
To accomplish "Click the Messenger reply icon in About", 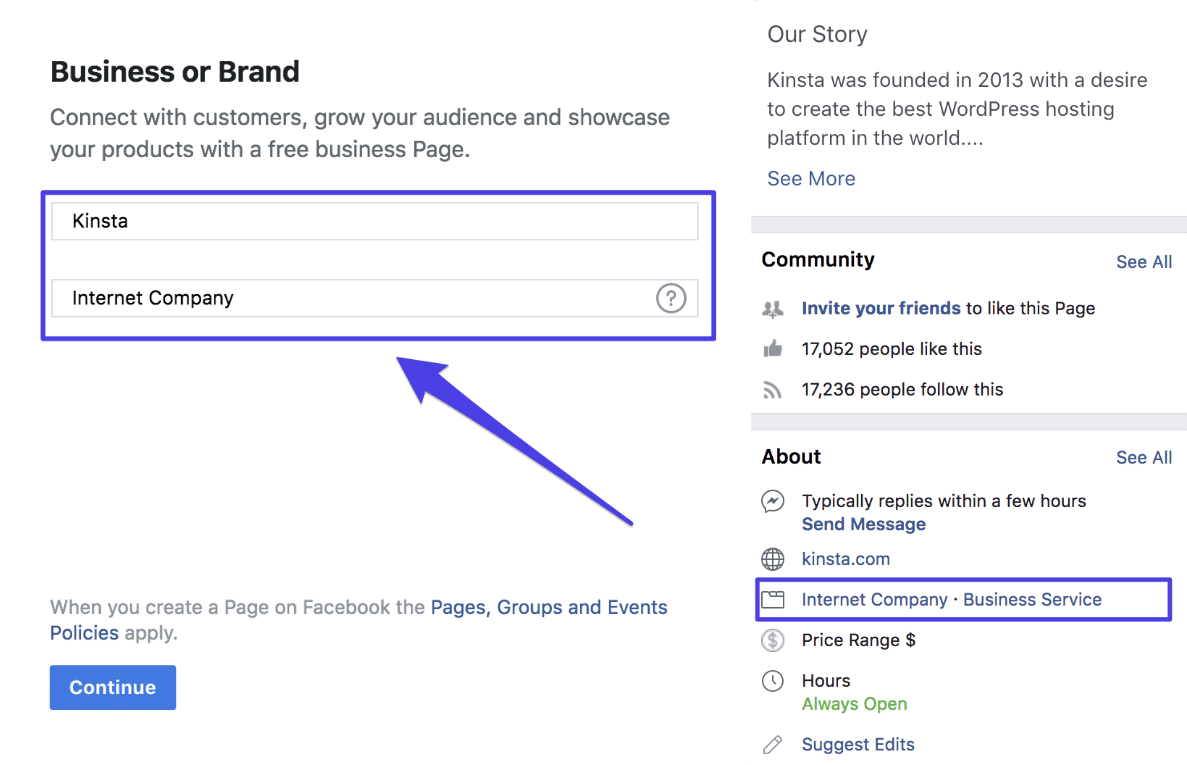I will point(772,501).
